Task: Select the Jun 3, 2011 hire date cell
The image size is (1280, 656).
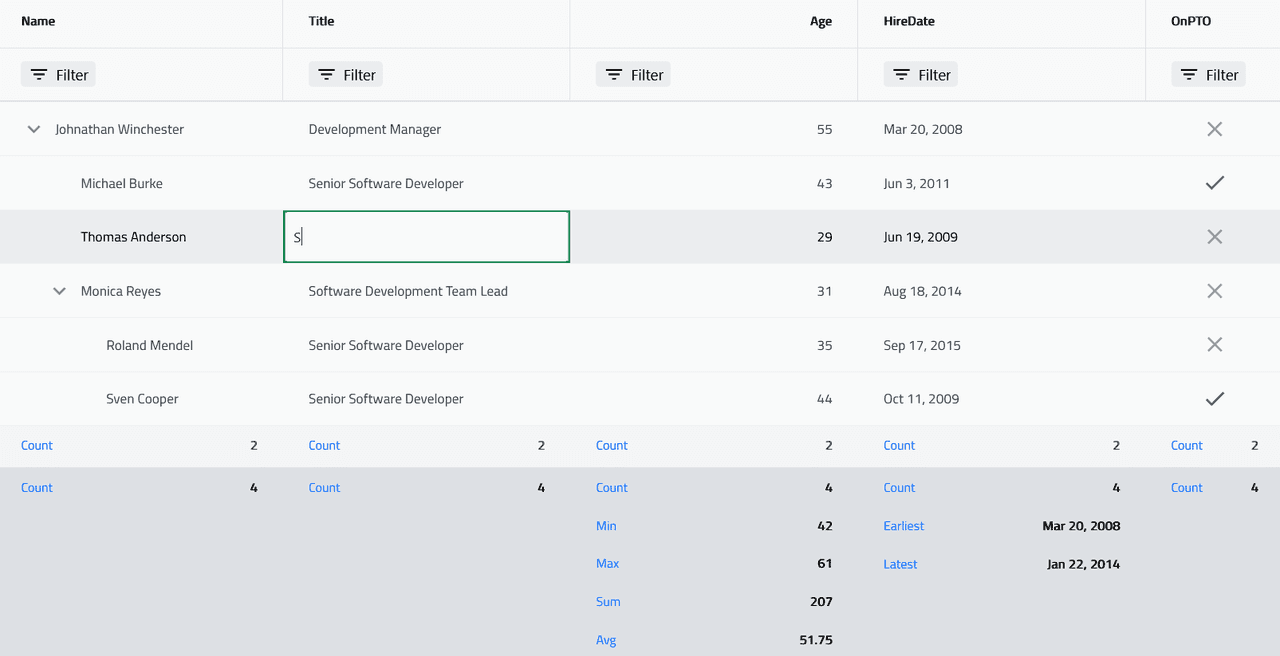Action: tap(1002, 183)
